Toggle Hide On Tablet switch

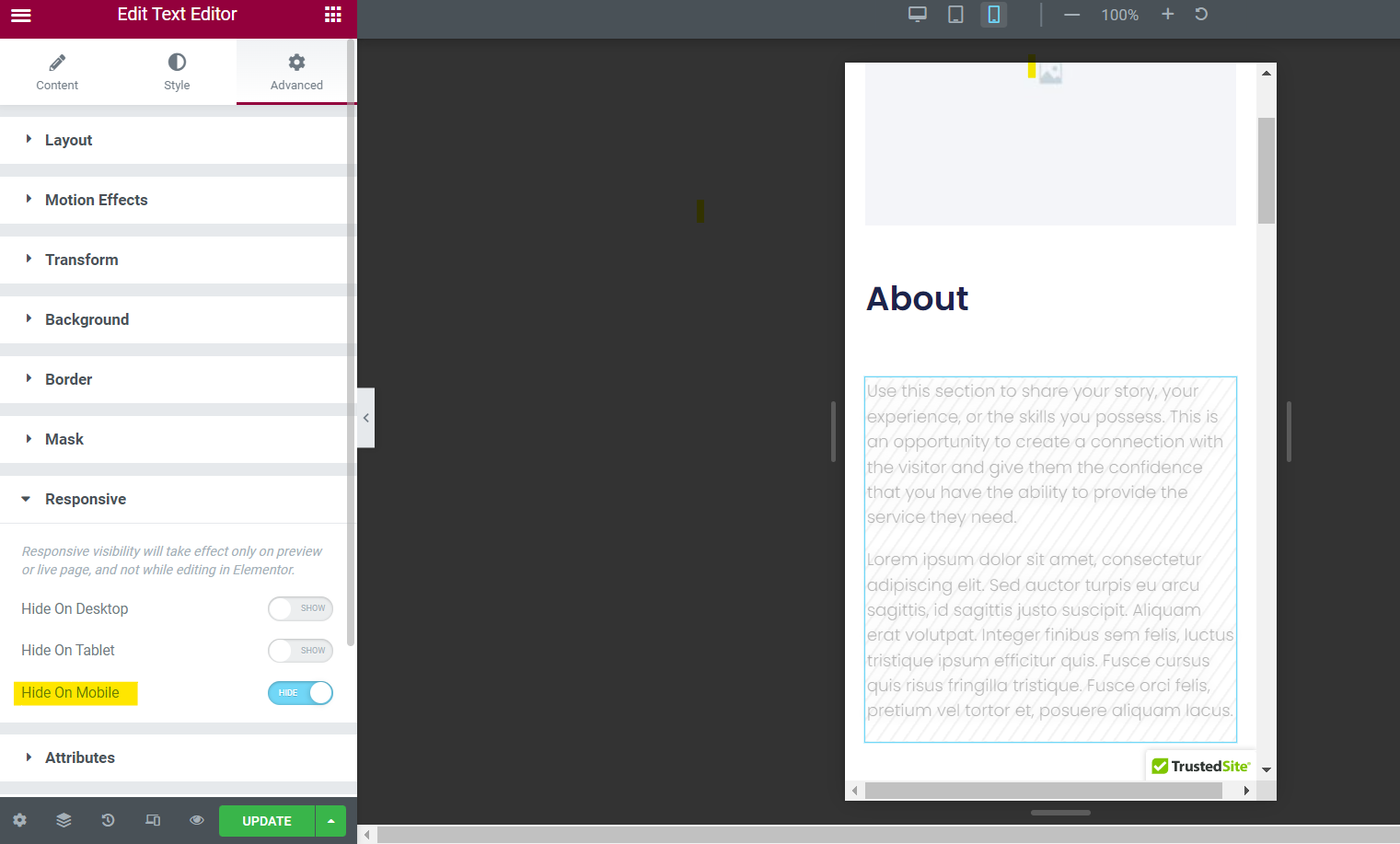coord(300,651)
